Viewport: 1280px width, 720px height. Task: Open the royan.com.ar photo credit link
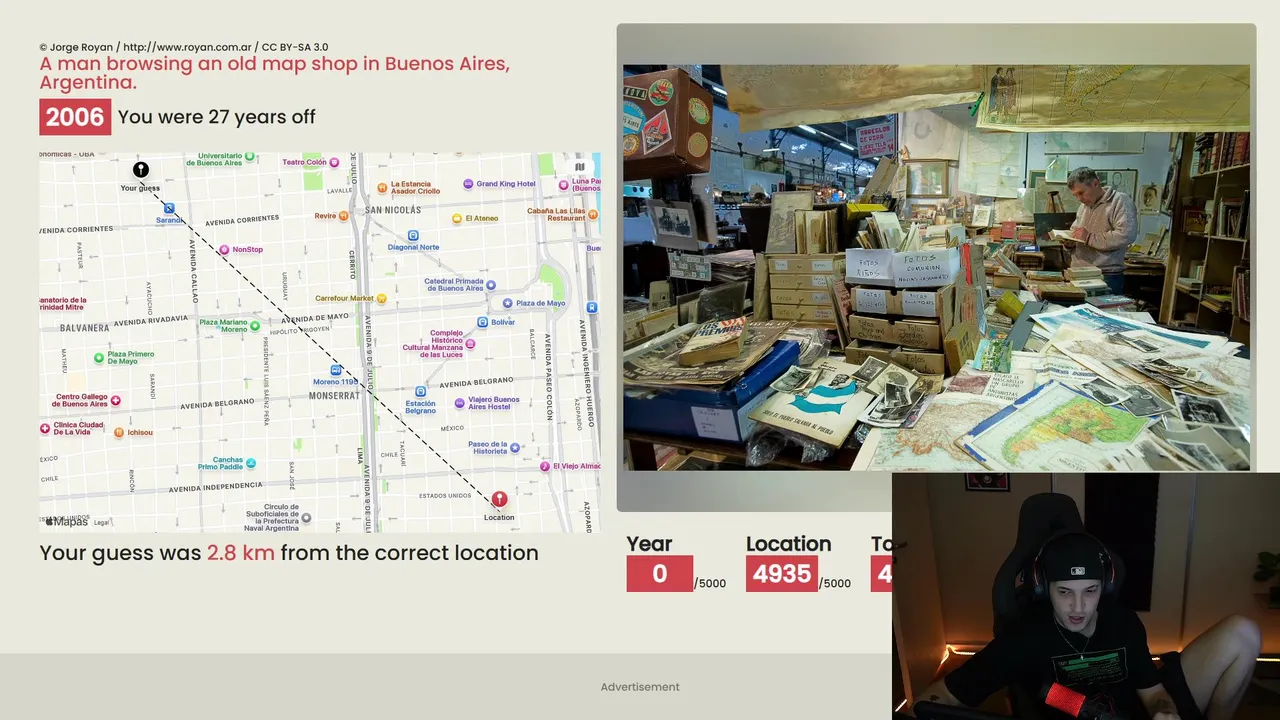[188, 47]
